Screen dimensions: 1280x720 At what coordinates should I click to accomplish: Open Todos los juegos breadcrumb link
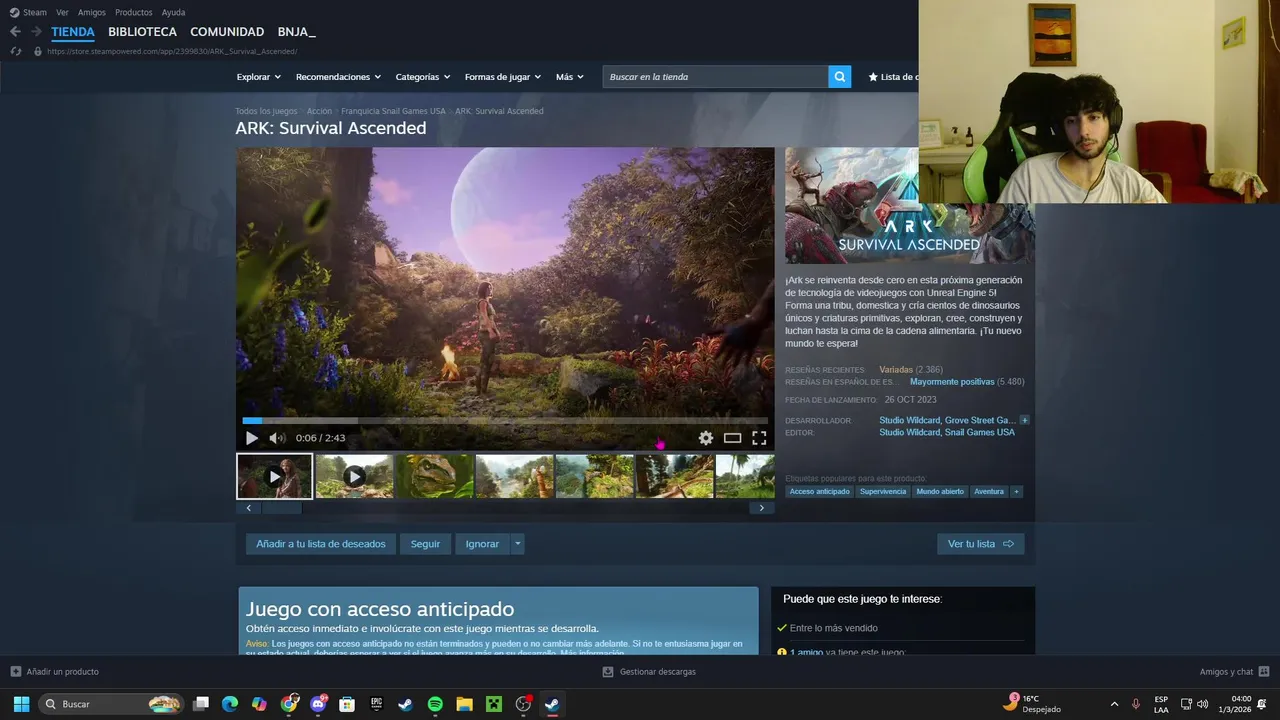(x=266, y=111)
